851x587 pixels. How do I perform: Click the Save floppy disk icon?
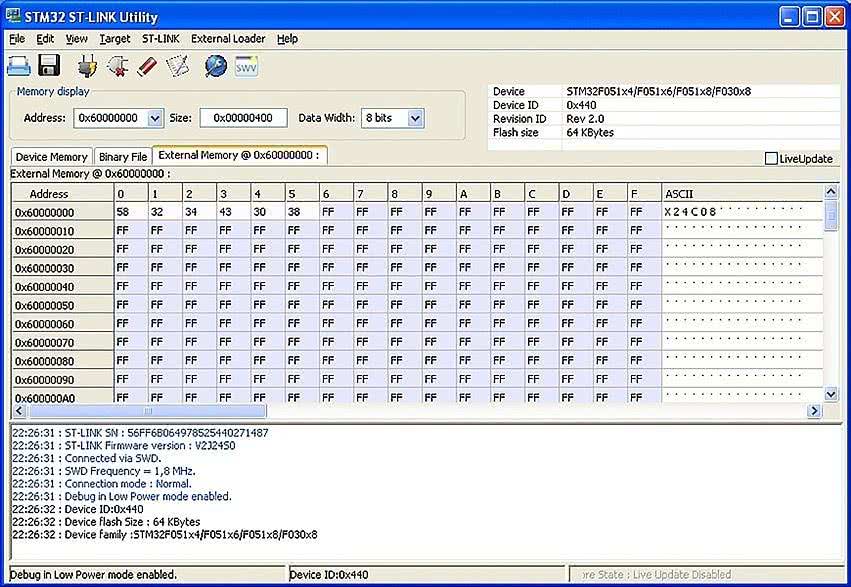coord(49,66)
